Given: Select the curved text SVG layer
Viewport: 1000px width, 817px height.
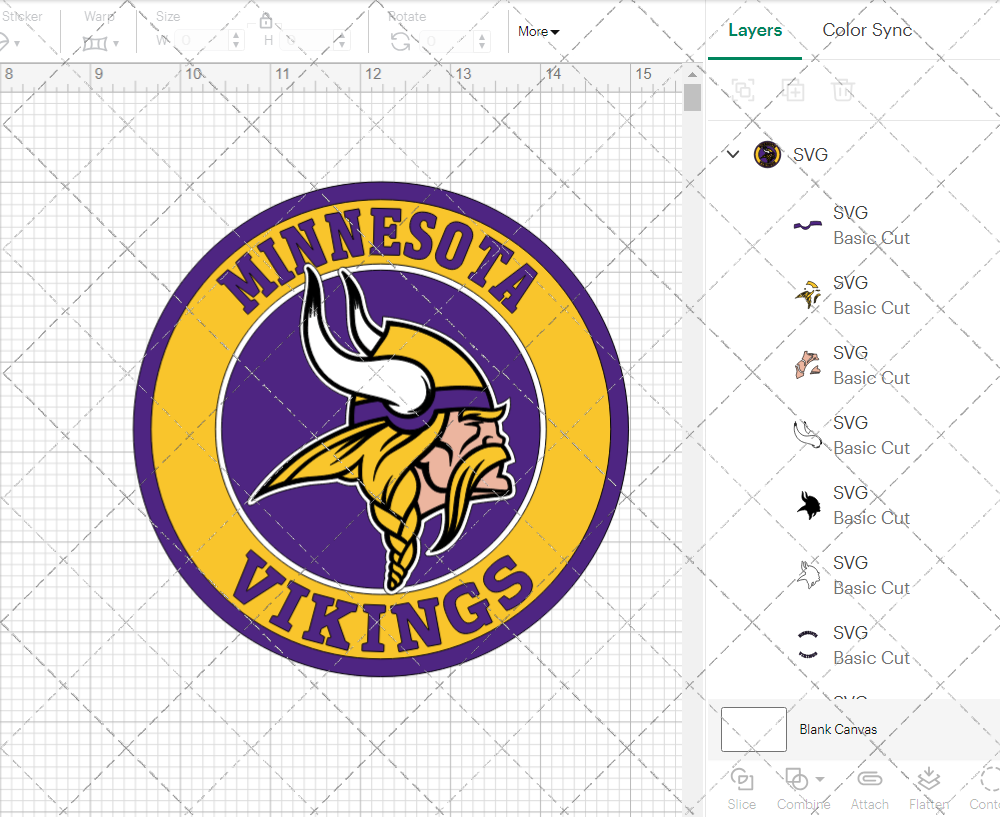Looking at the screenshot, I should tap(853, 645).
